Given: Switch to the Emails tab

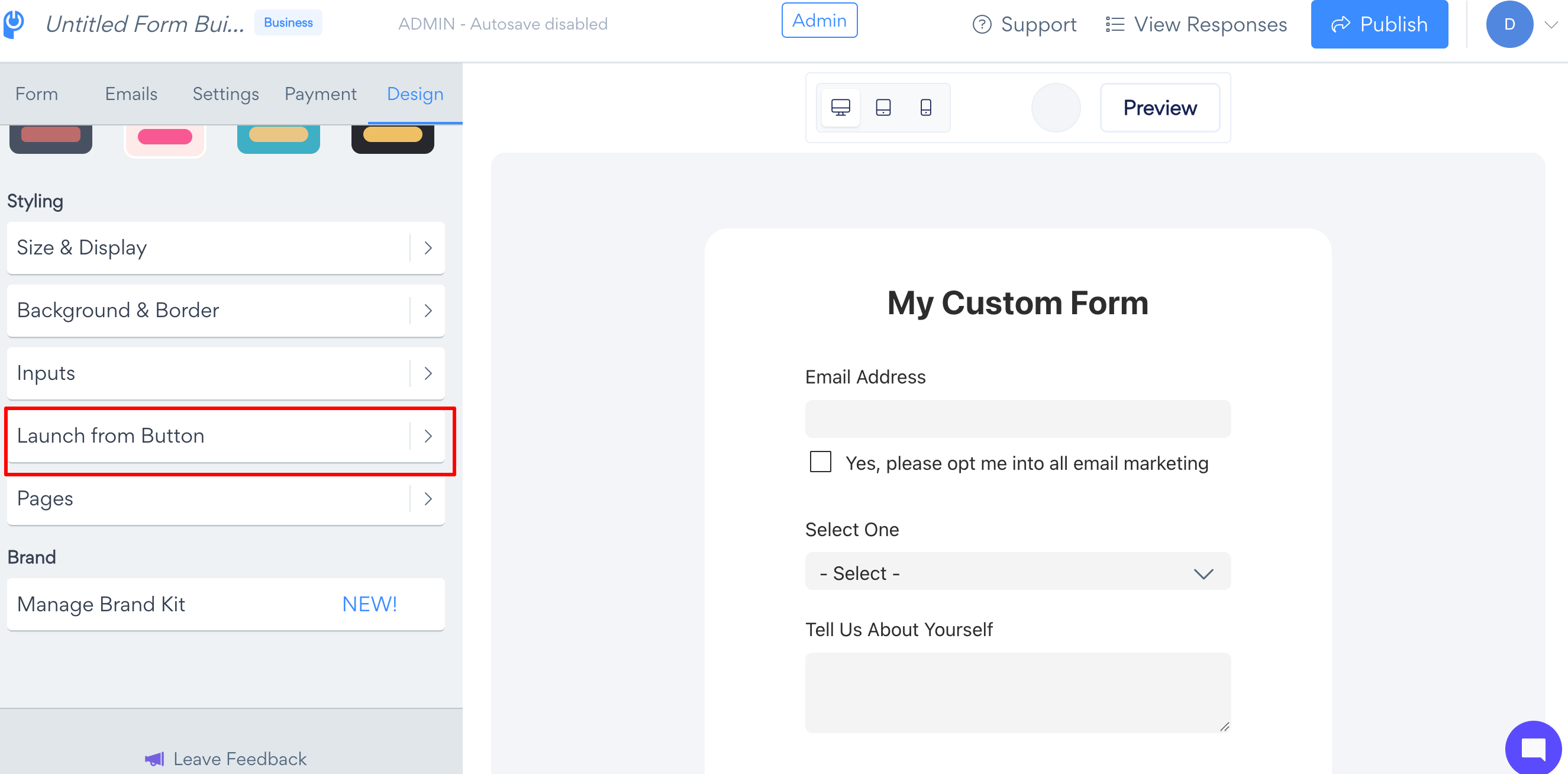Looking at the screenshot, I should pyautogui.click(x=131, y=93).
